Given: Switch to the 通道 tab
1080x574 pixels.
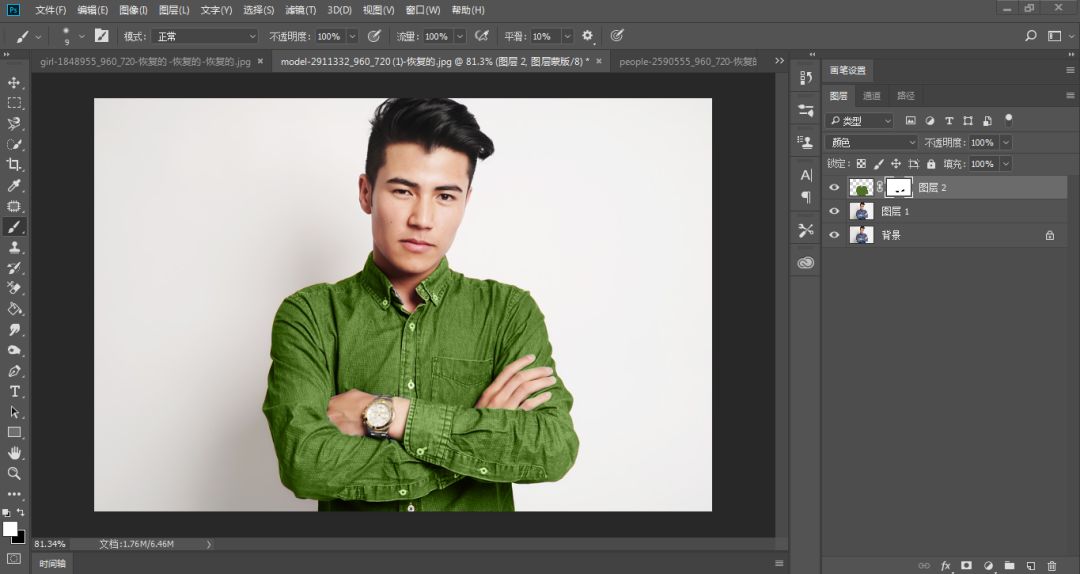Looking at the screenshot, I should coord(872,96).
